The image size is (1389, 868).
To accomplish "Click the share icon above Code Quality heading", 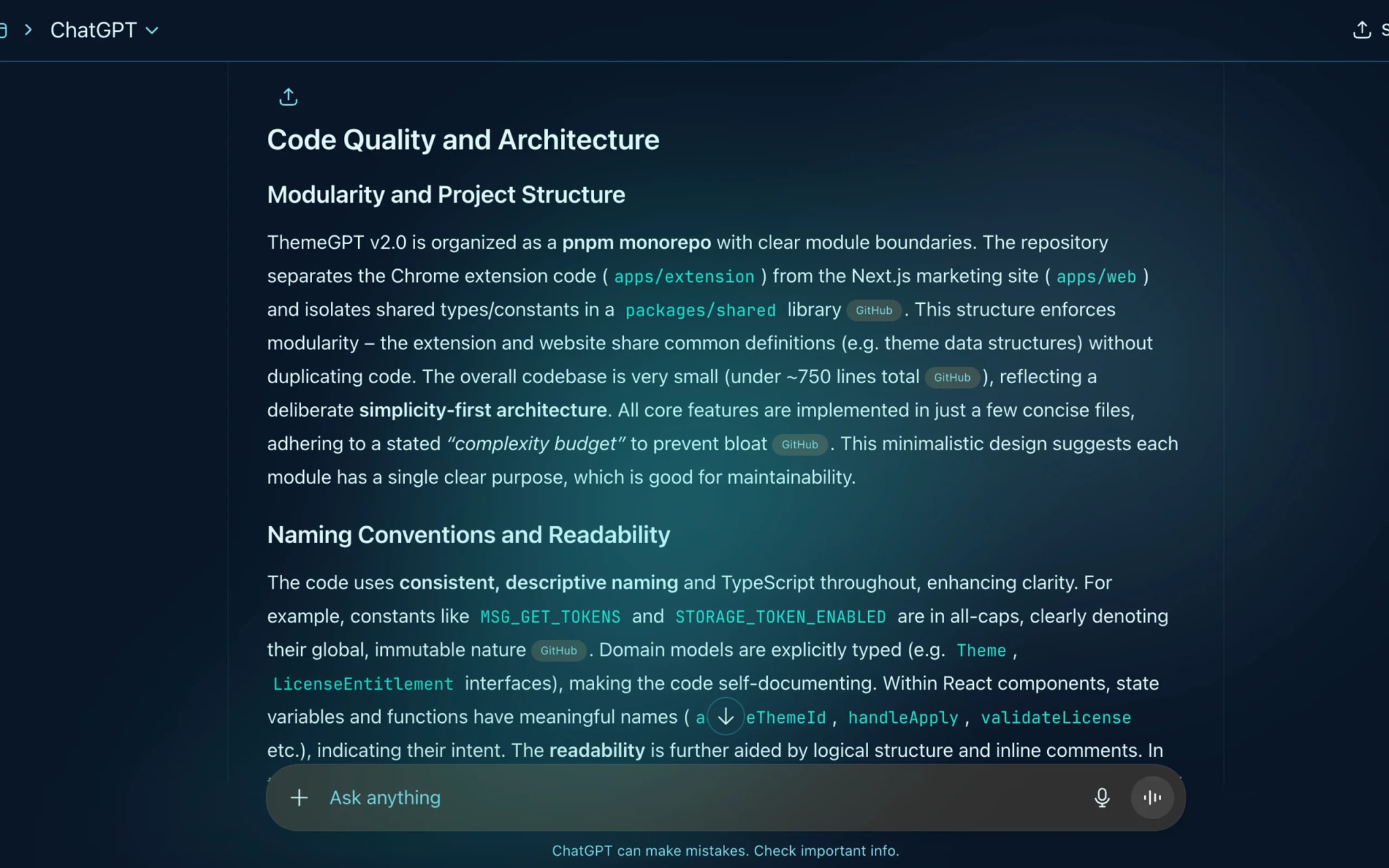I will click(x=288, y=97).
